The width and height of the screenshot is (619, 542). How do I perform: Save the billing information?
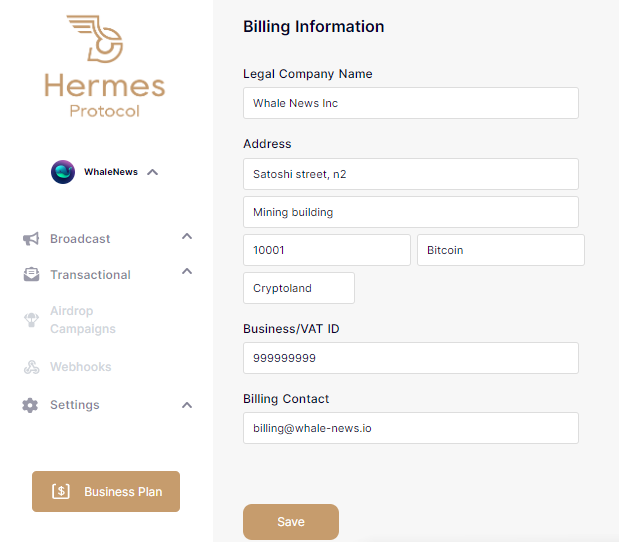click(x=291, y=522)
